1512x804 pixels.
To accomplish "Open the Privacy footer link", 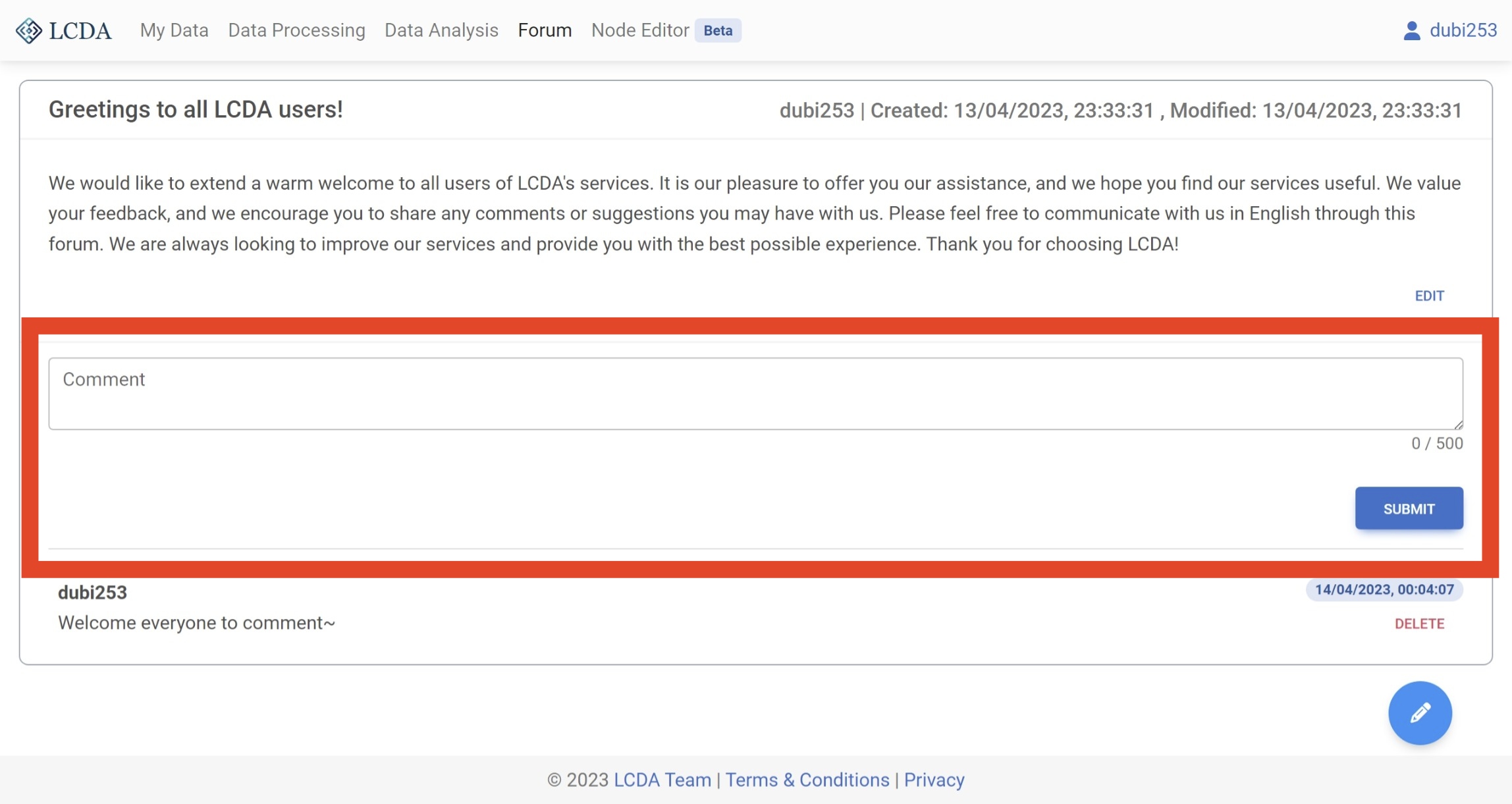I will coord(933,780).
